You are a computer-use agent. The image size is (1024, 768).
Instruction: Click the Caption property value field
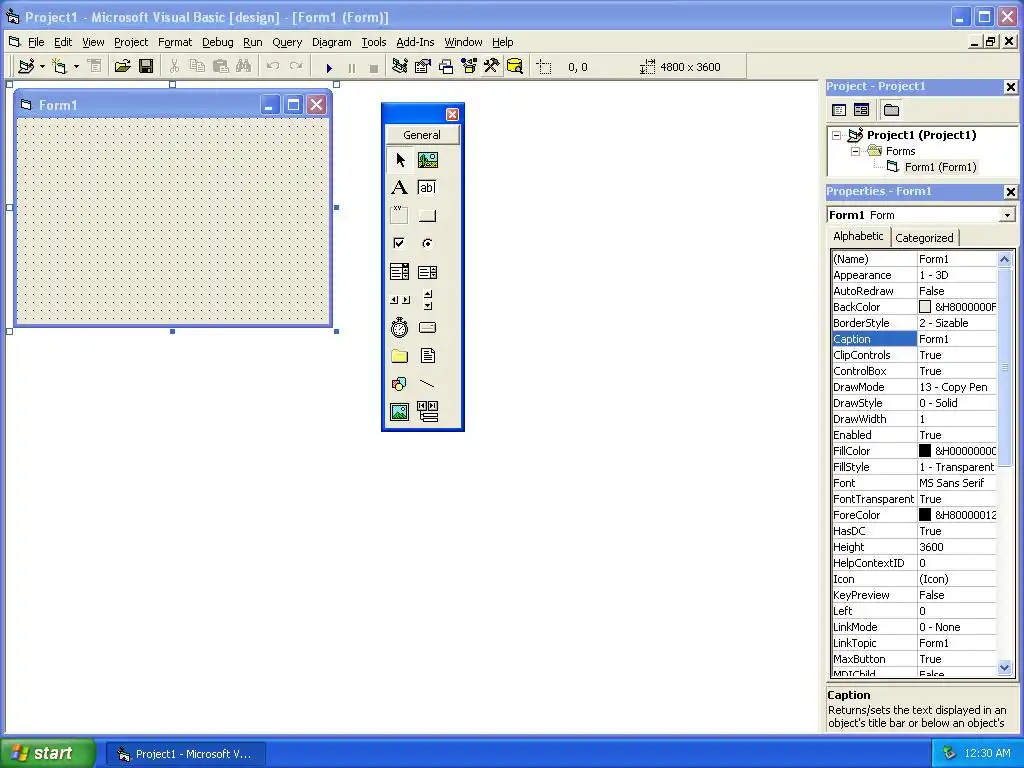[957, 339]
